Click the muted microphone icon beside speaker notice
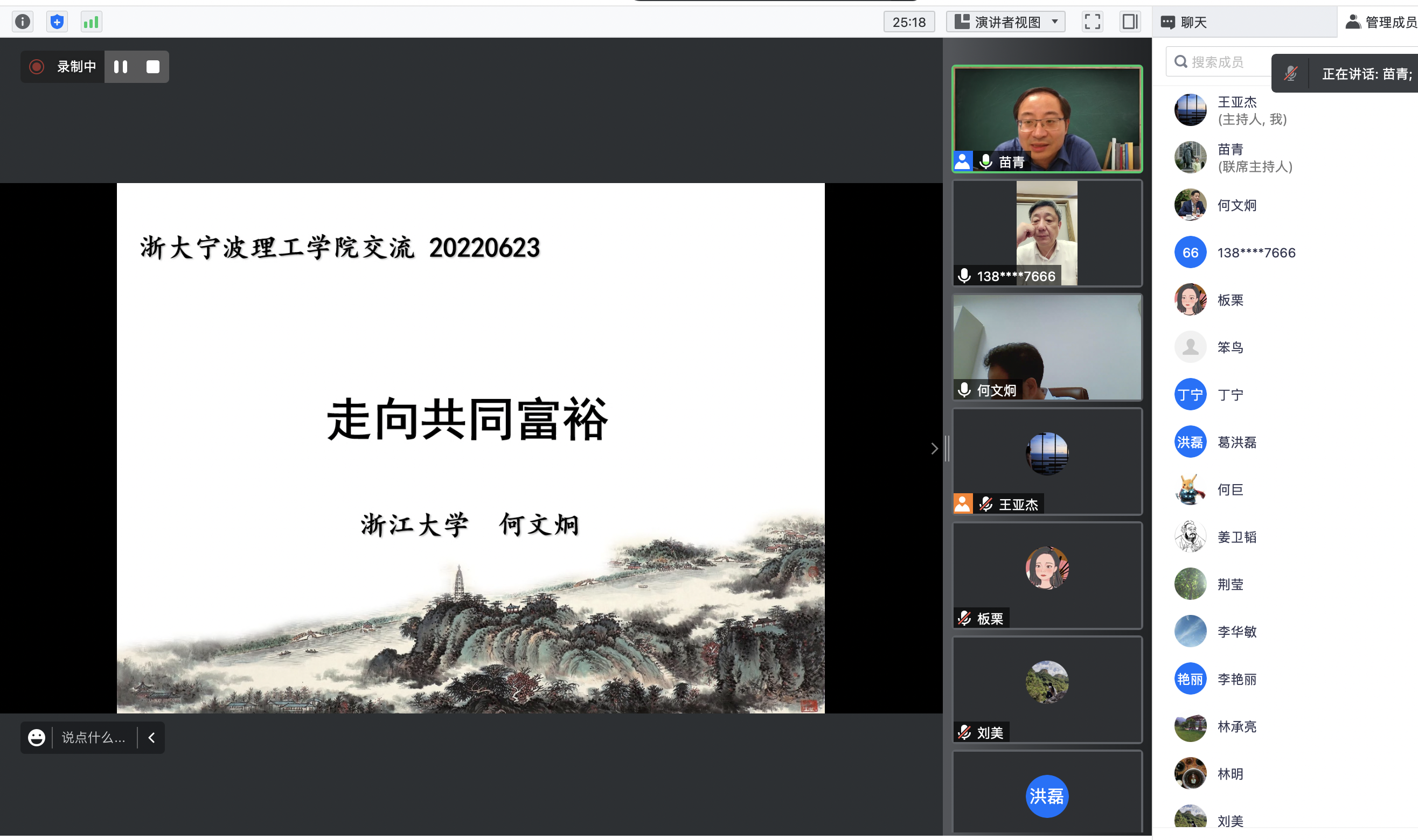 [1290, 74]
